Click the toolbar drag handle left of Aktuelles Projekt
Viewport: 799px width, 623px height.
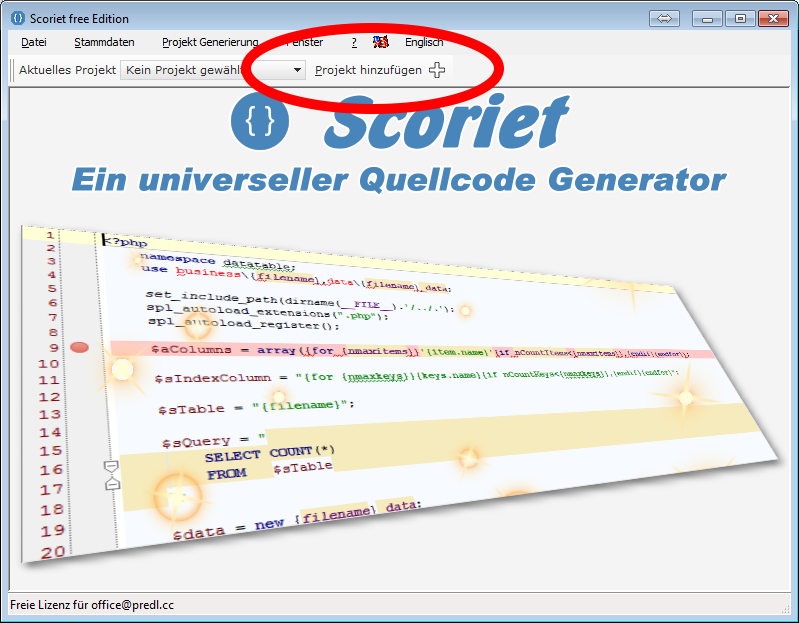pos(12,70)
